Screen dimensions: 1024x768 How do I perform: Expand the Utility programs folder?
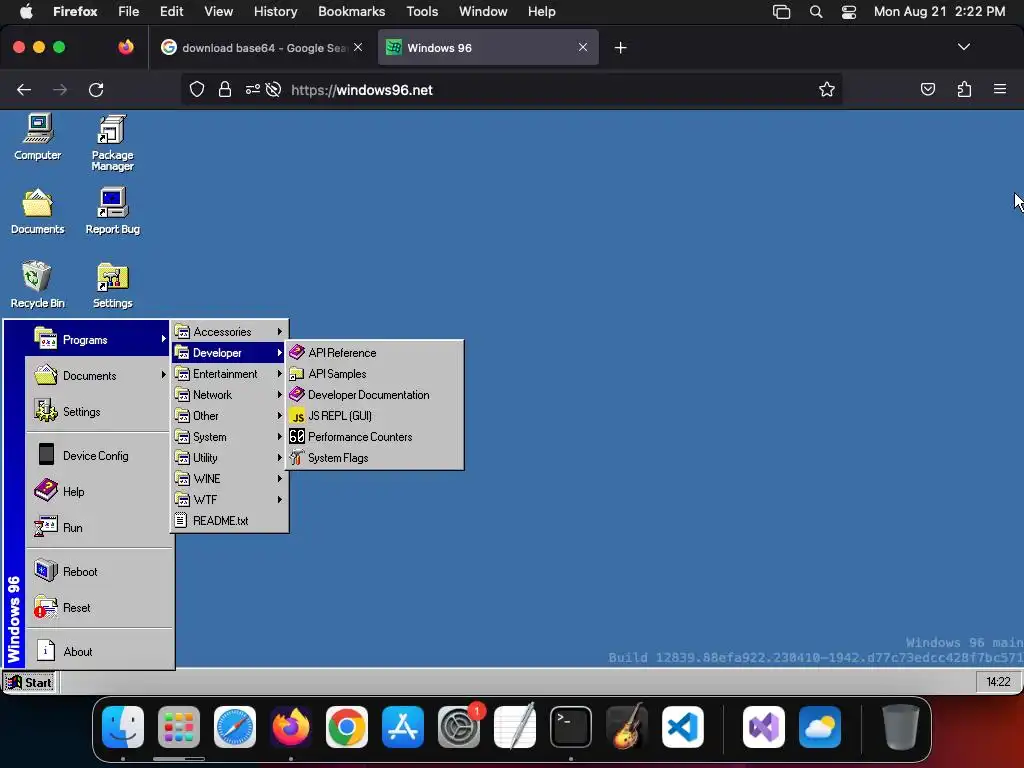coord(229,458)
